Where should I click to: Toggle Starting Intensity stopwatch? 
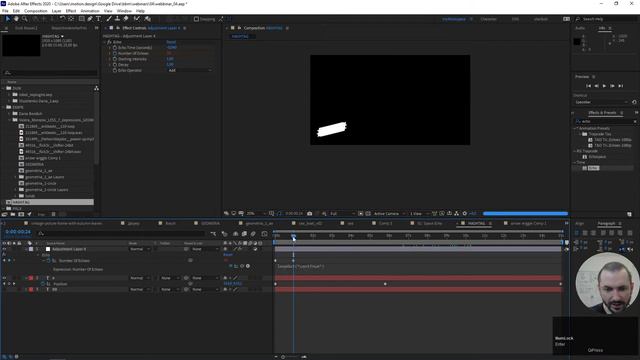click(x=115, y=59)
